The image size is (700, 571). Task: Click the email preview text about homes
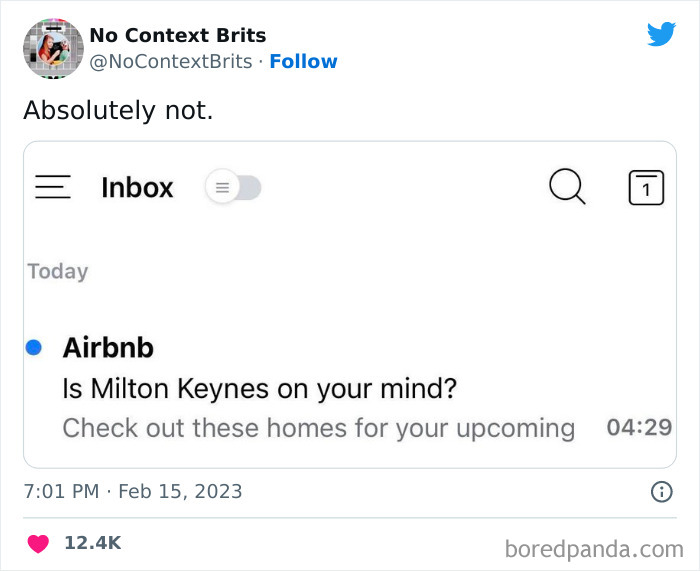[318, 428]
